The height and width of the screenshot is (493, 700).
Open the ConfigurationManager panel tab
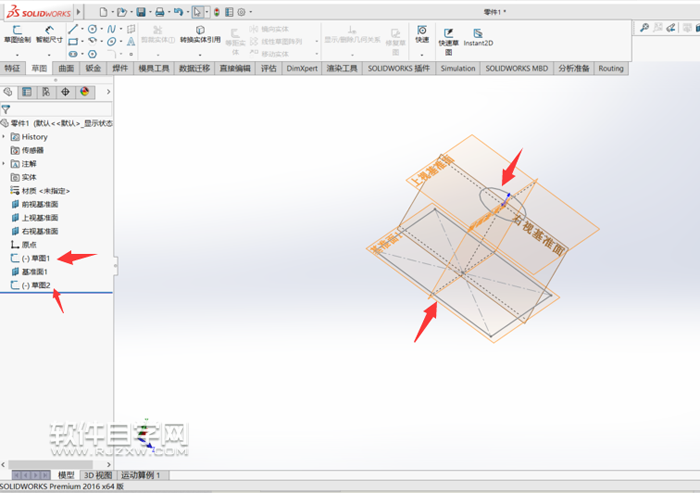pyautogui.click(x=46, y=92)
